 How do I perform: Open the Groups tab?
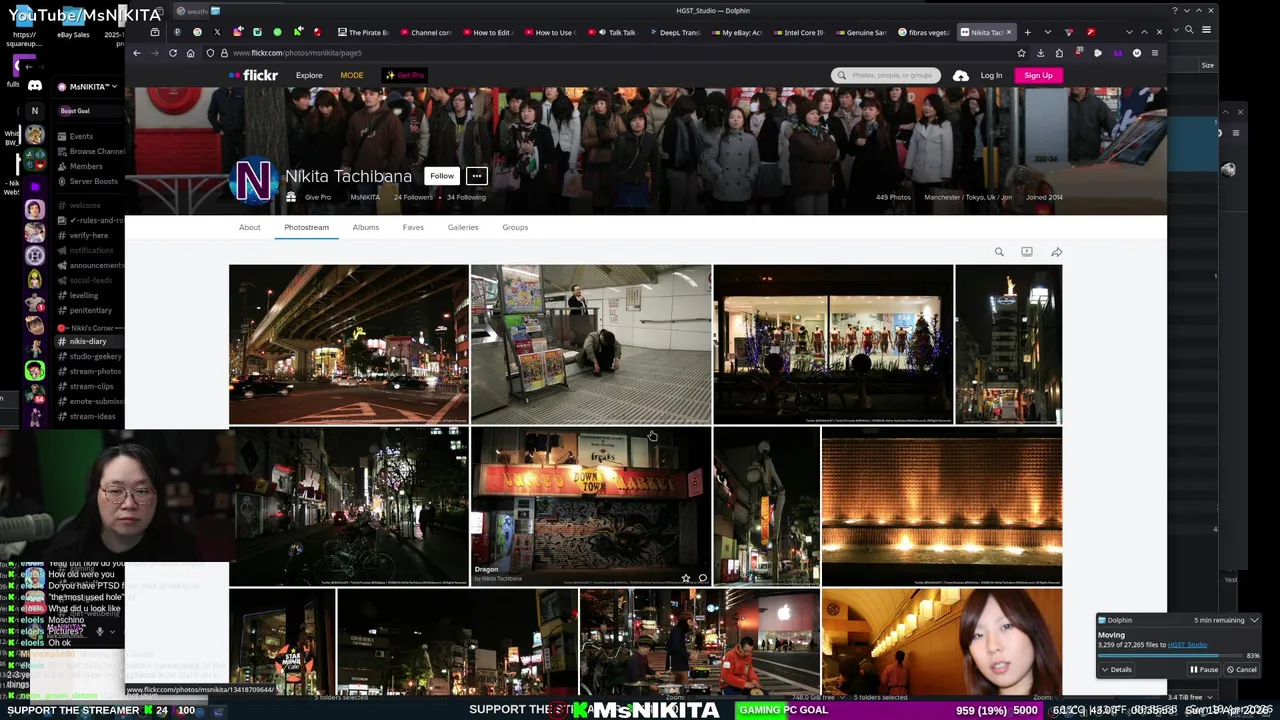[x=515, y=227]
